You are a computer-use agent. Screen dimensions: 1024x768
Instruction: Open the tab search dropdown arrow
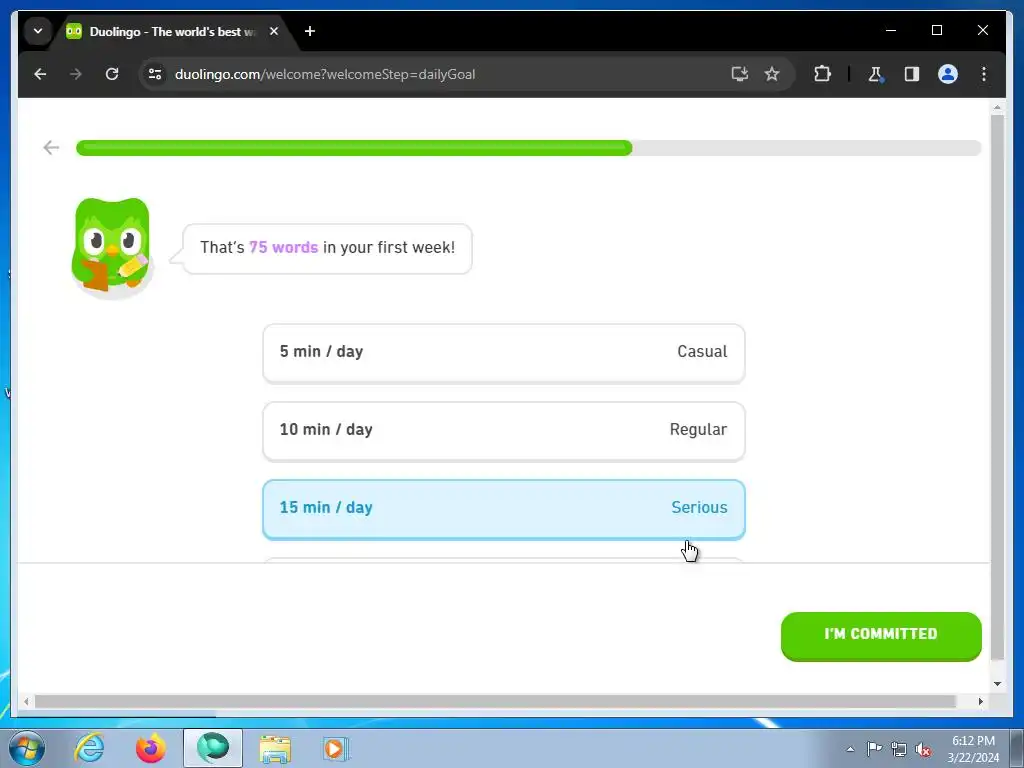point(38,31)
